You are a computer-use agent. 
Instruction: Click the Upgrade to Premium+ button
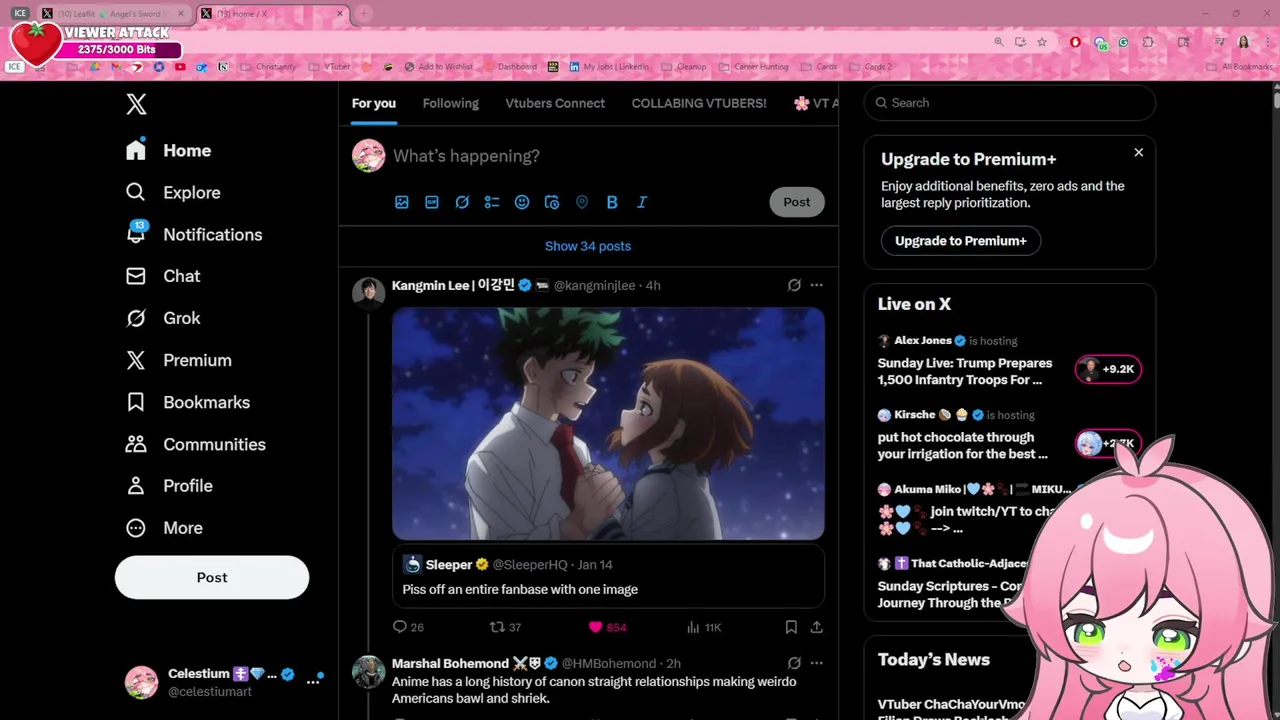[961, 241]
